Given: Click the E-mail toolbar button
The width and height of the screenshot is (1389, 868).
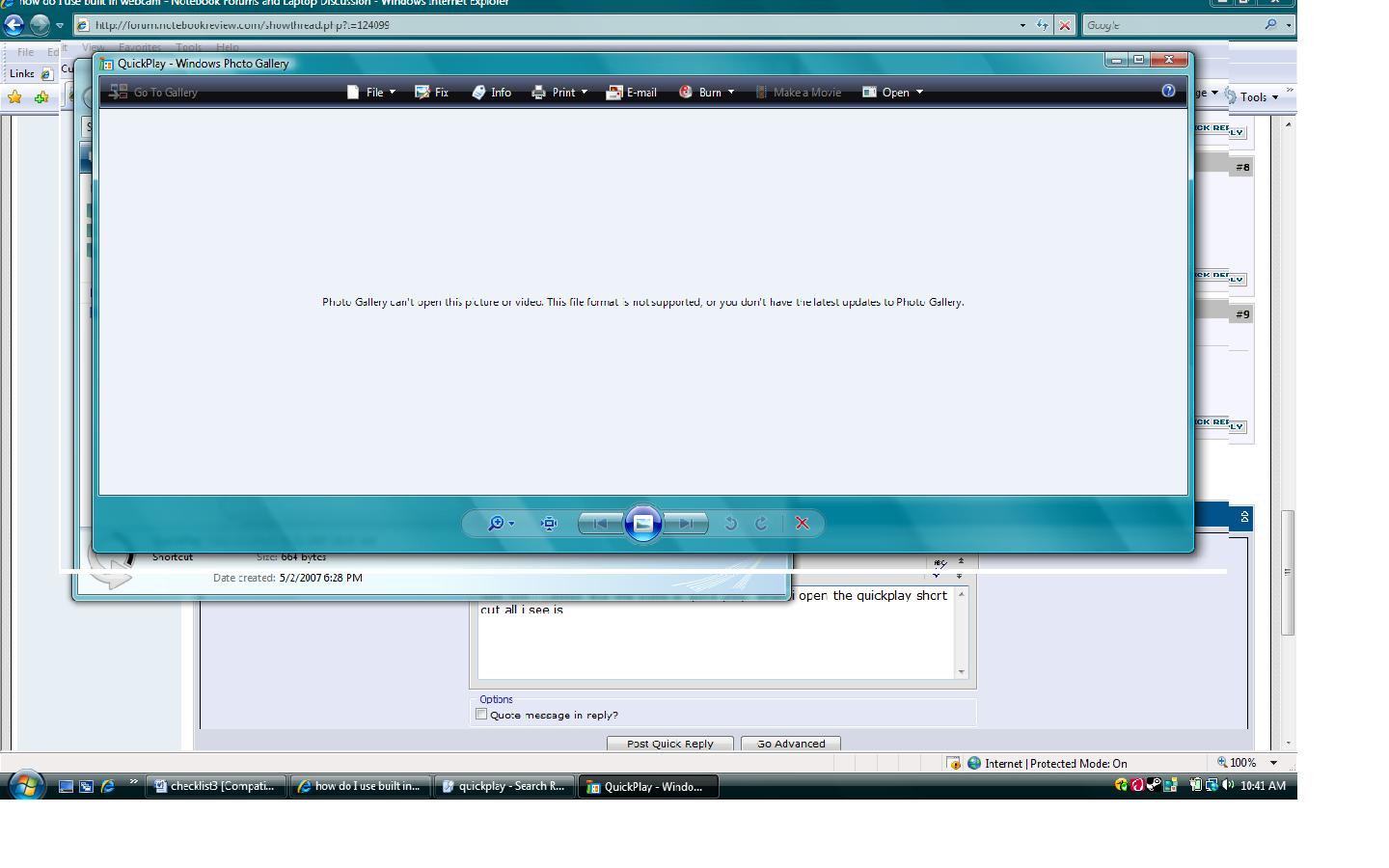Looking at the screenshot, I should (632, 92).
